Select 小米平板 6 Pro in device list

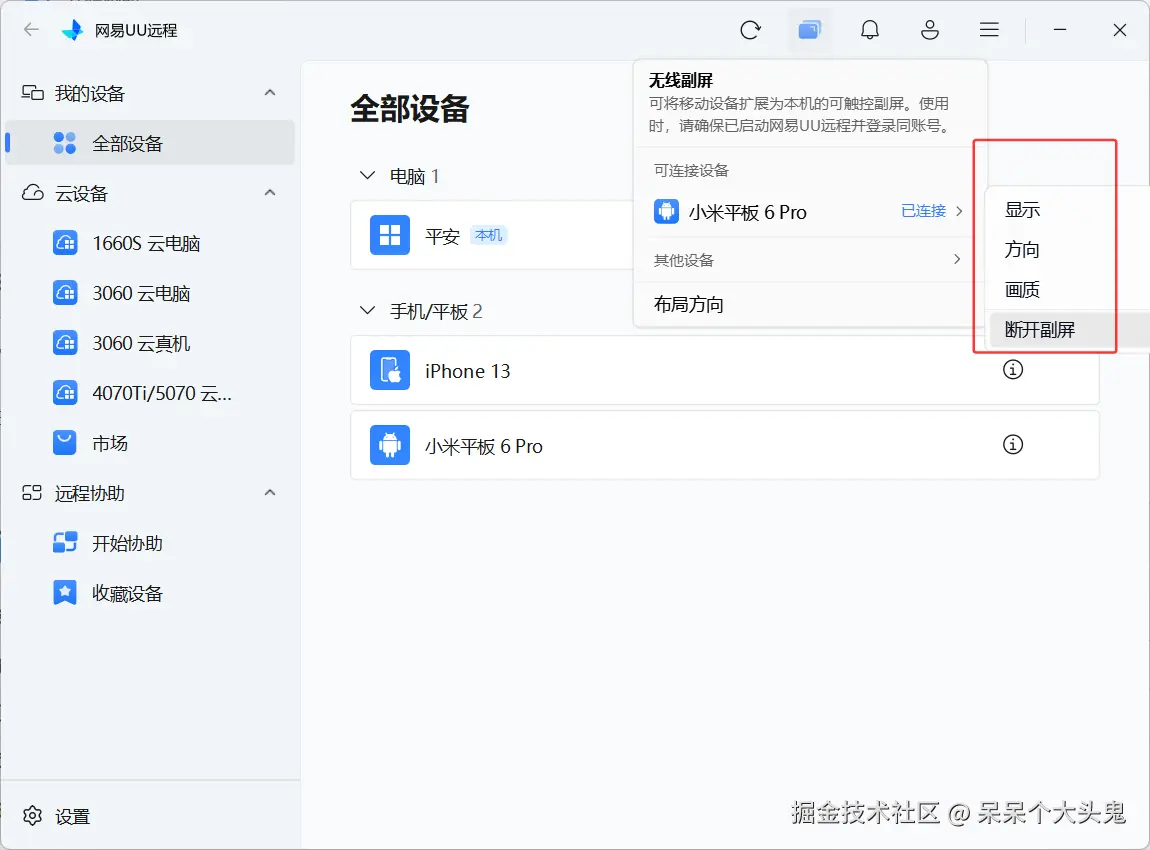[725, 445]
